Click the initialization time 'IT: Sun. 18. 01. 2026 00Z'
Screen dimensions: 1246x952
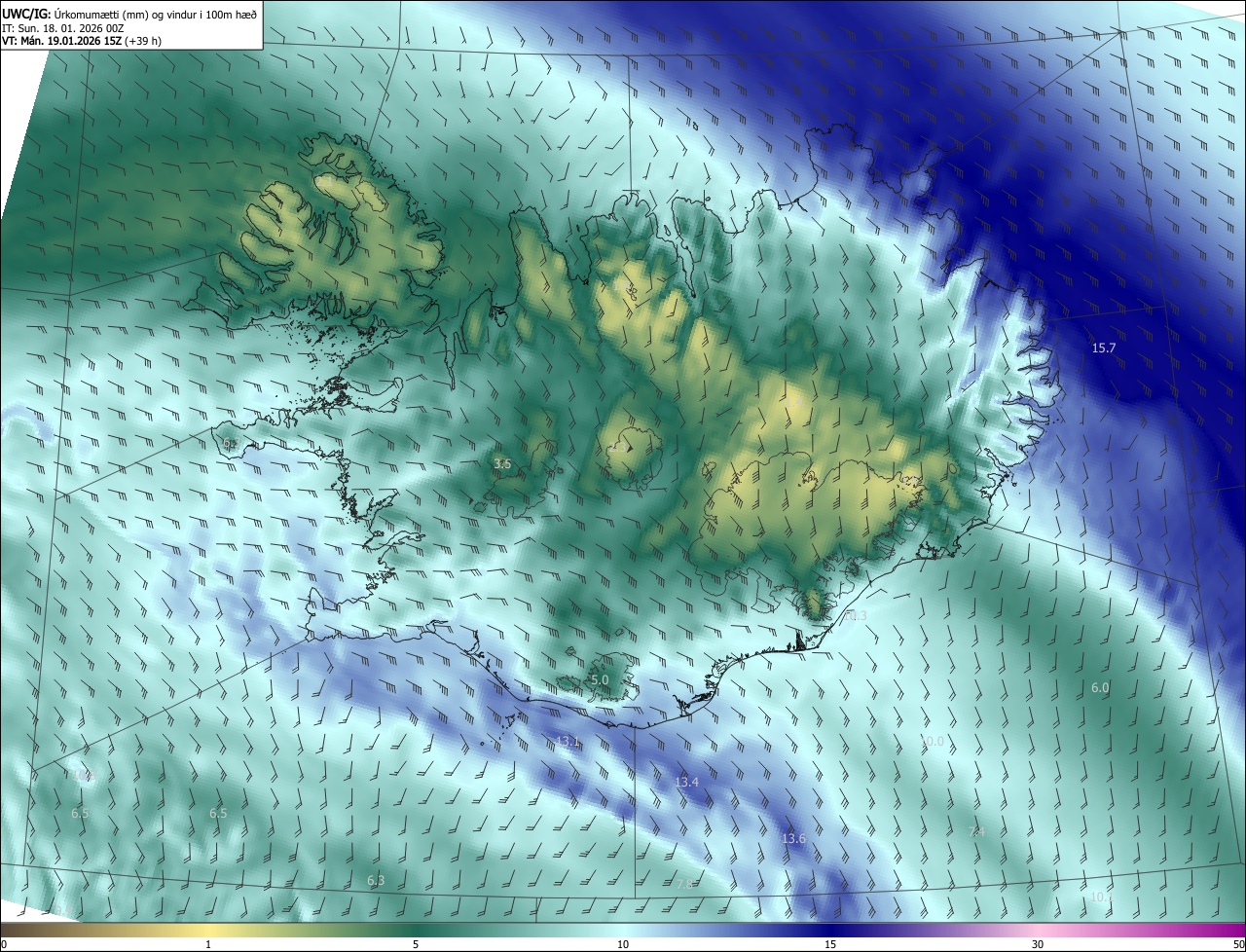pyautogui.click(x=63, y=27)
